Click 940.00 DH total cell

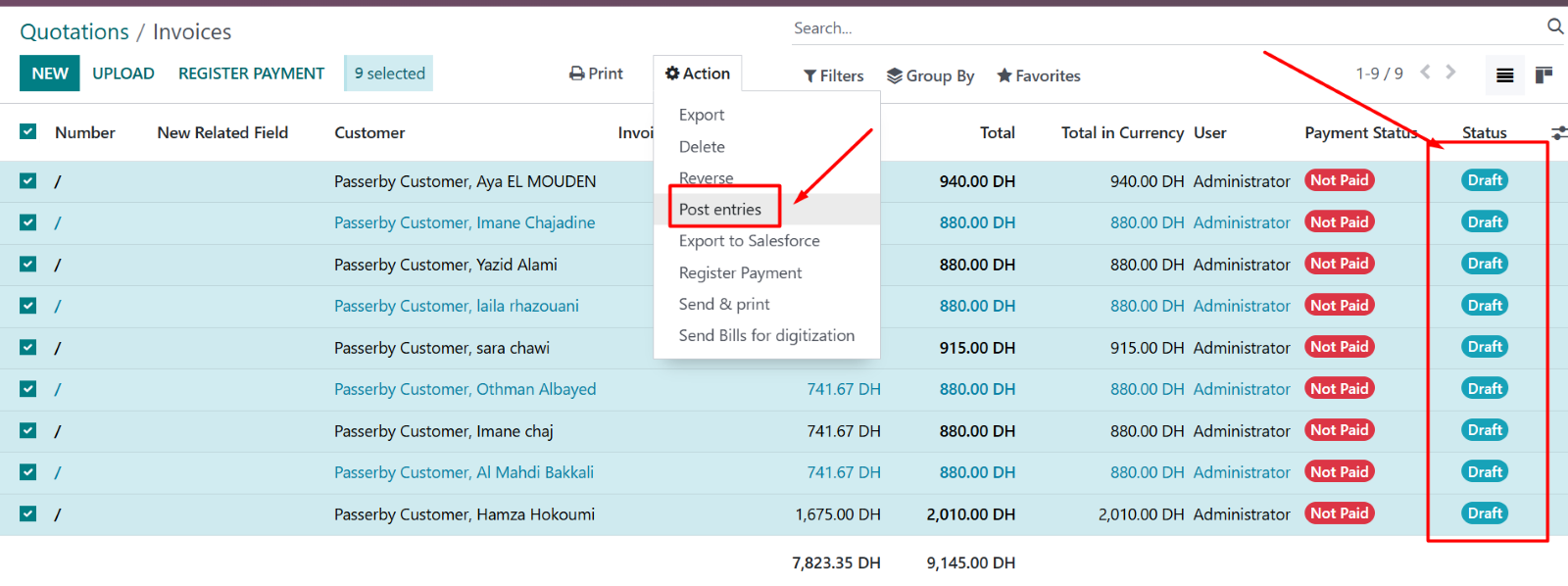click(977, 181)
